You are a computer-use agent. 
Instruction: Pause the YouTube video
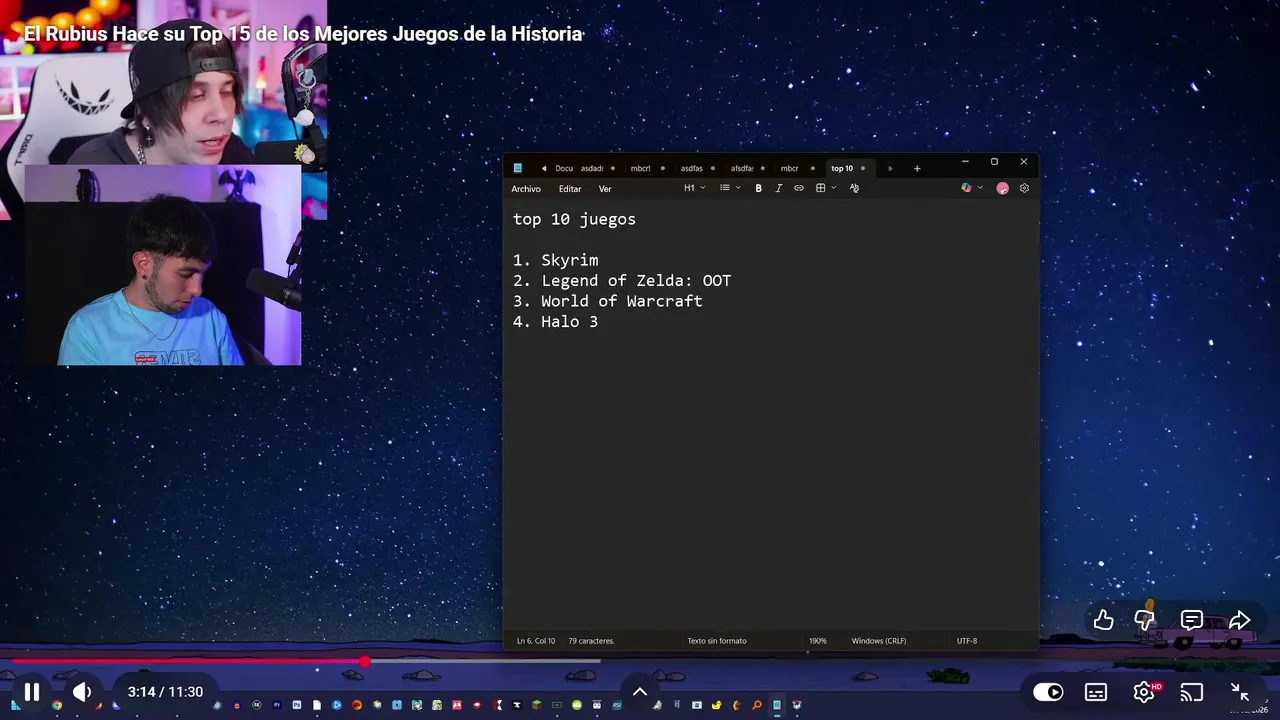coord(32,692)
